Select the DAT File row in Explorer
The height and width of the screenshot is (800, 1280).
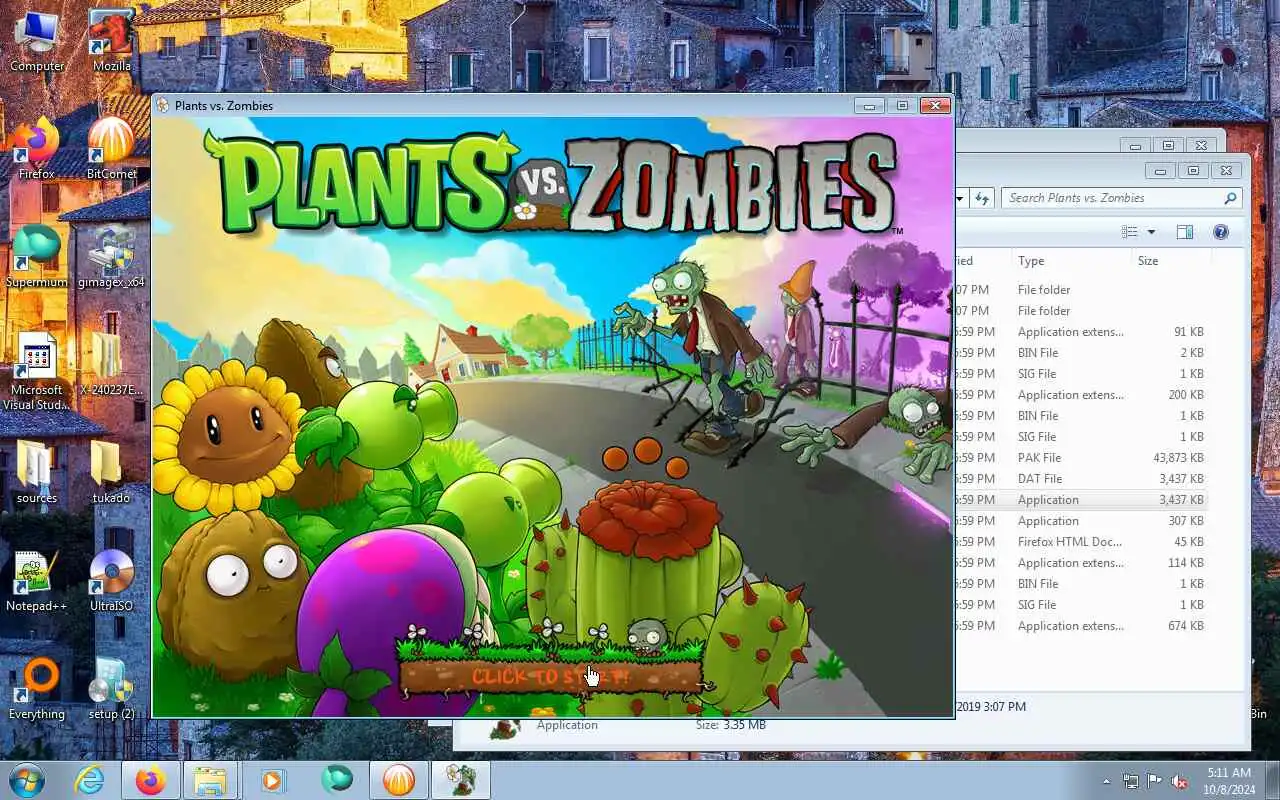pyautogui.click(x=1080, y=479)
